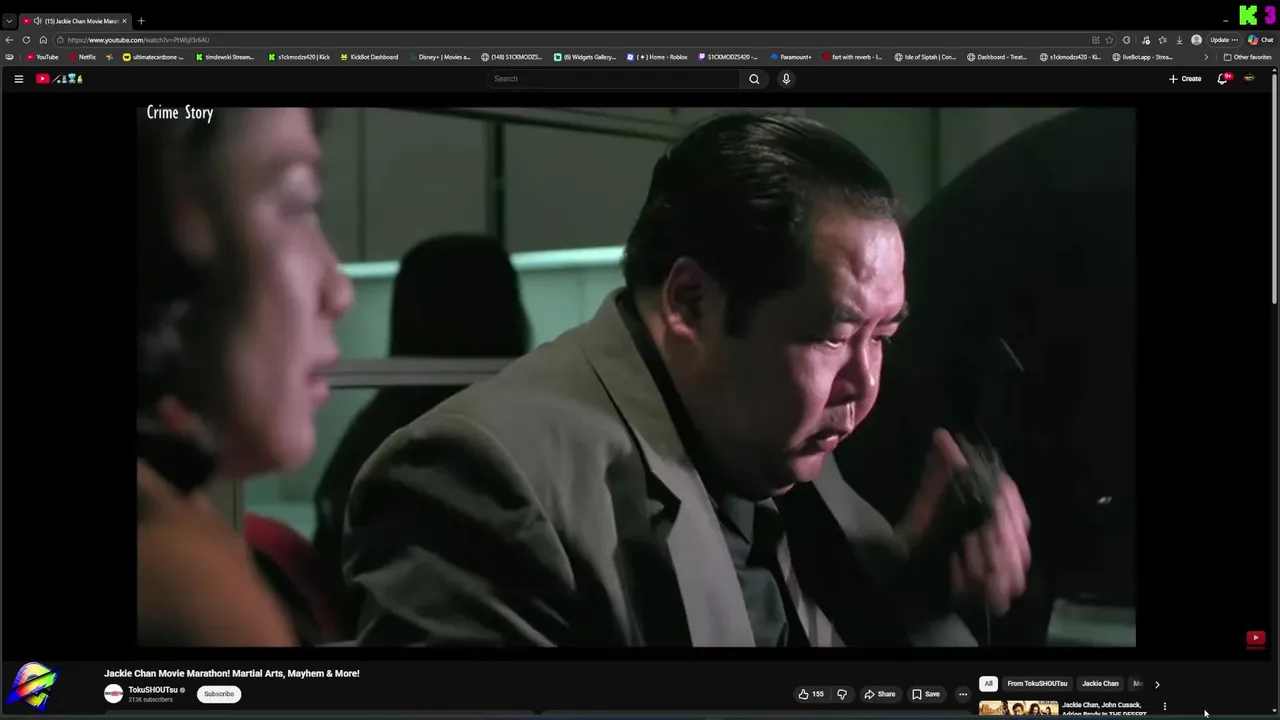Open the YouTube bookmark

pyautogui.click(x=42, y=57)
